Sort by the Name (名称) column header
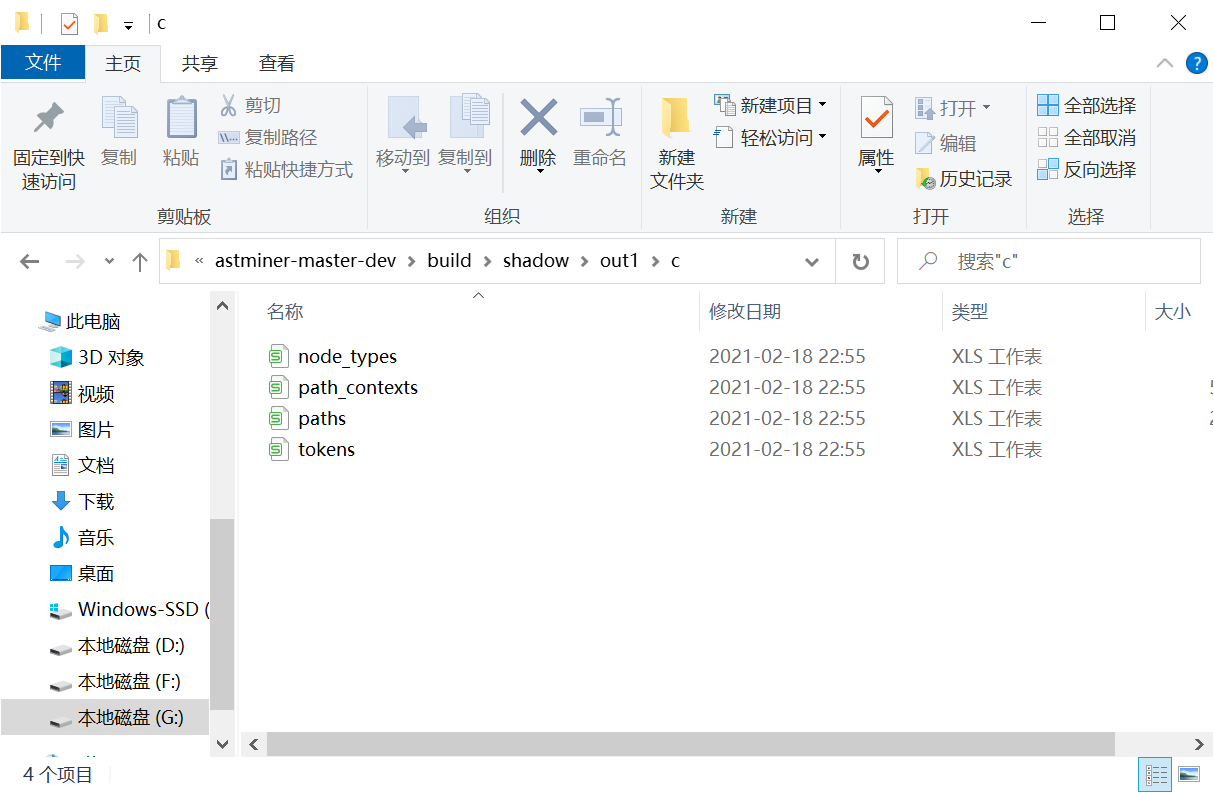Image resolution: width=1214 pixels, height=793 pixels. click(285, 312)
